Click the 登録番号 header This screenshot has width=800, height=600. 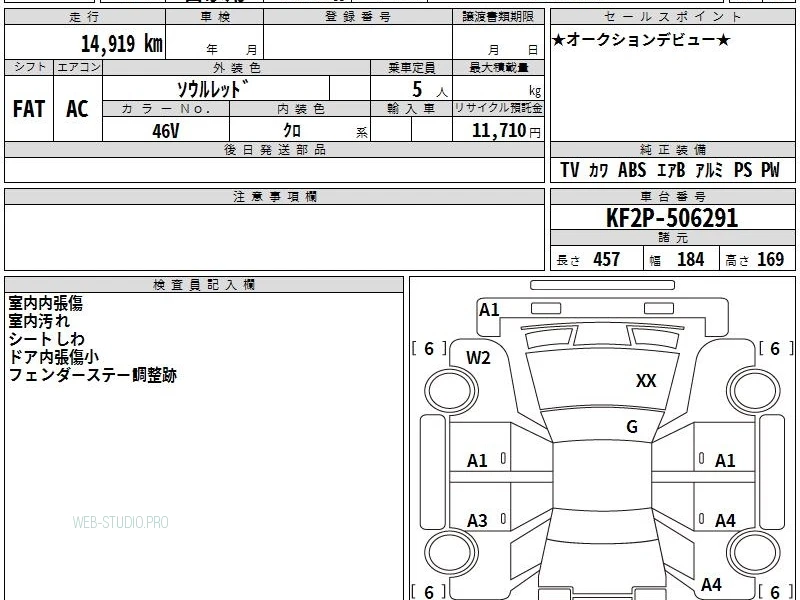pos(358,17)
